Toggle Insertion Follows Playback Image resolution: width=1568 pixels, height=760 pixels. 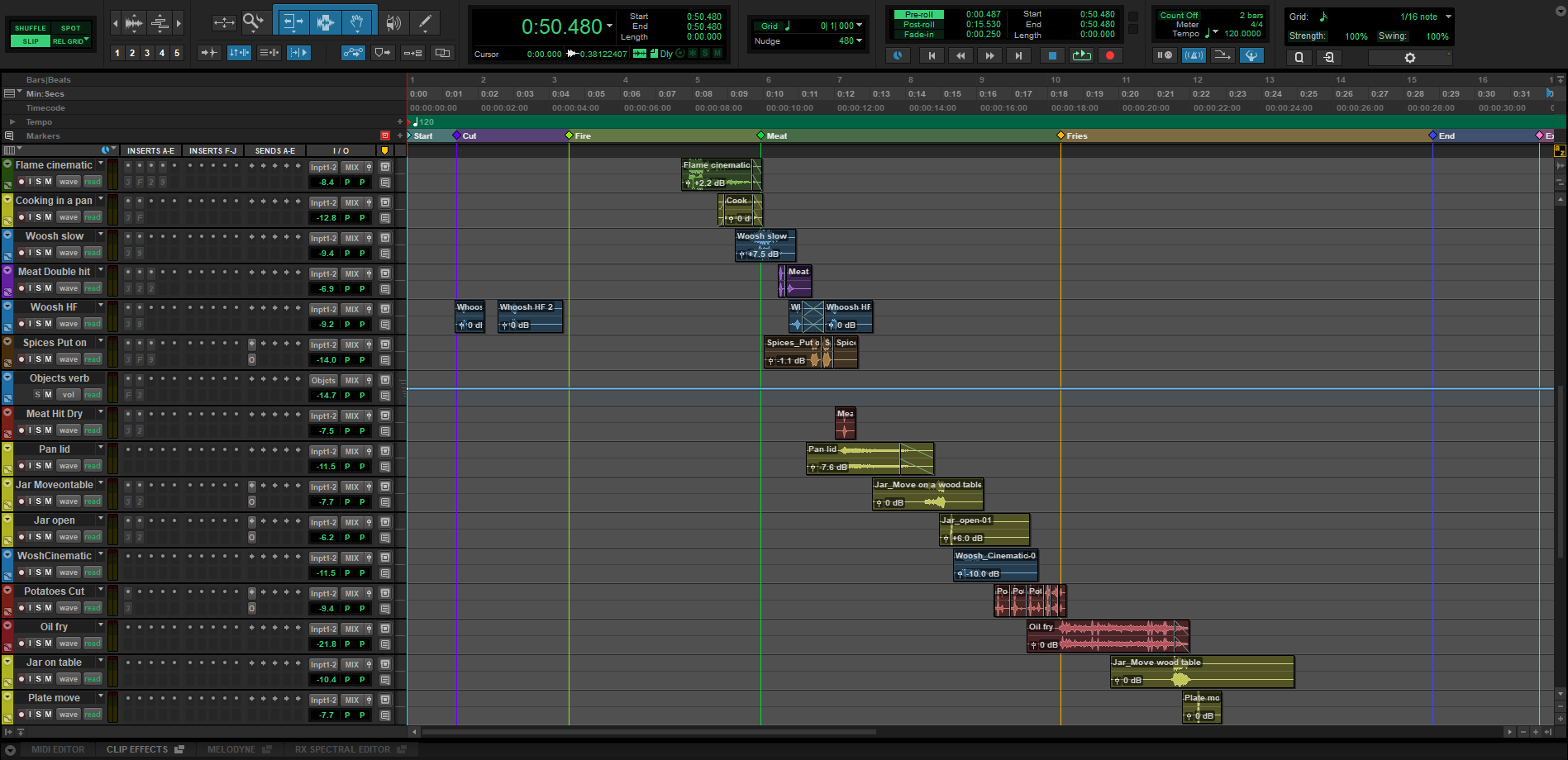coord(298,53)
